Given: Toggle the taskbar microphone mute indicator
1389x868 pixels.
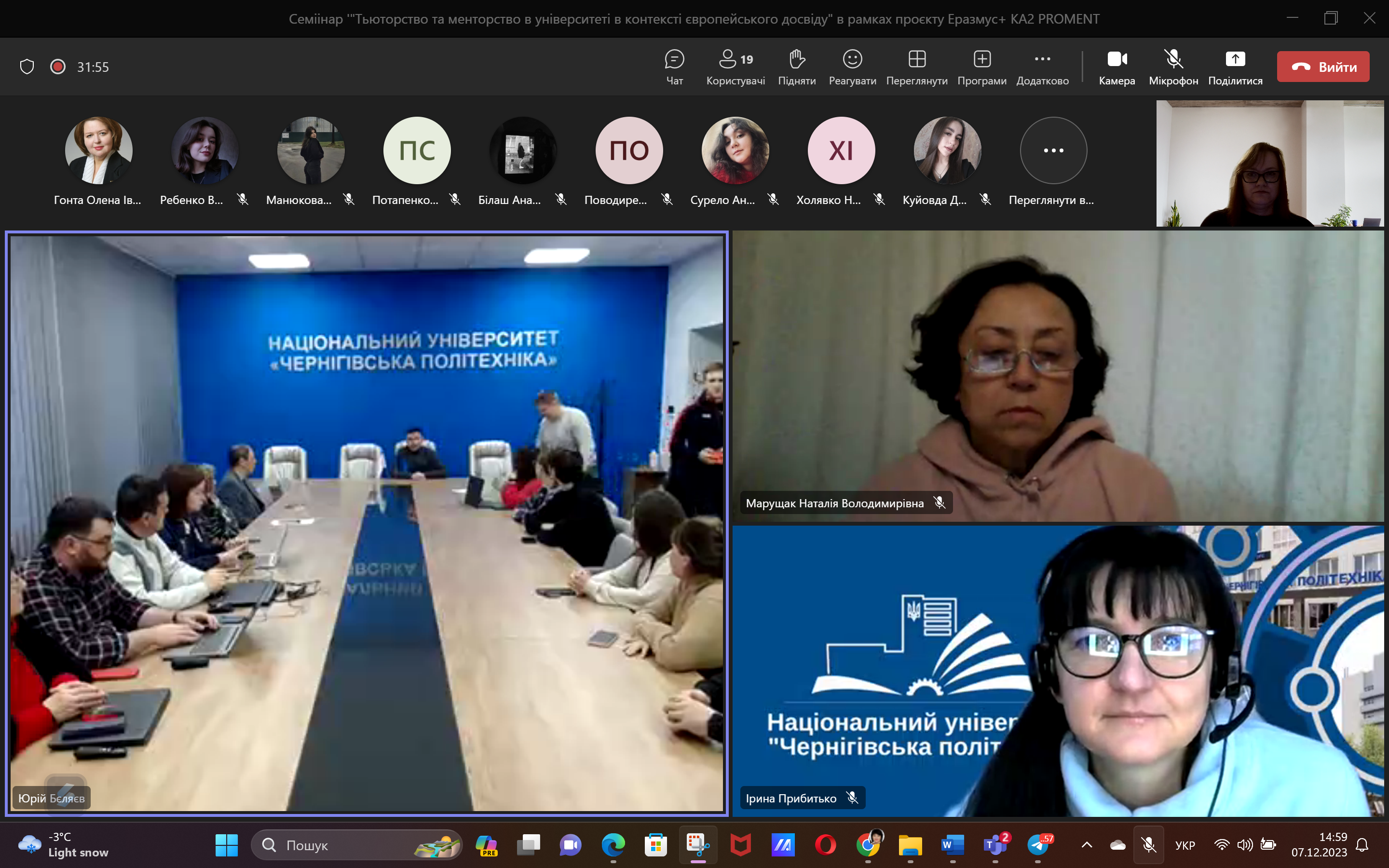Looking at the screenshot, I should [1148, 845].
